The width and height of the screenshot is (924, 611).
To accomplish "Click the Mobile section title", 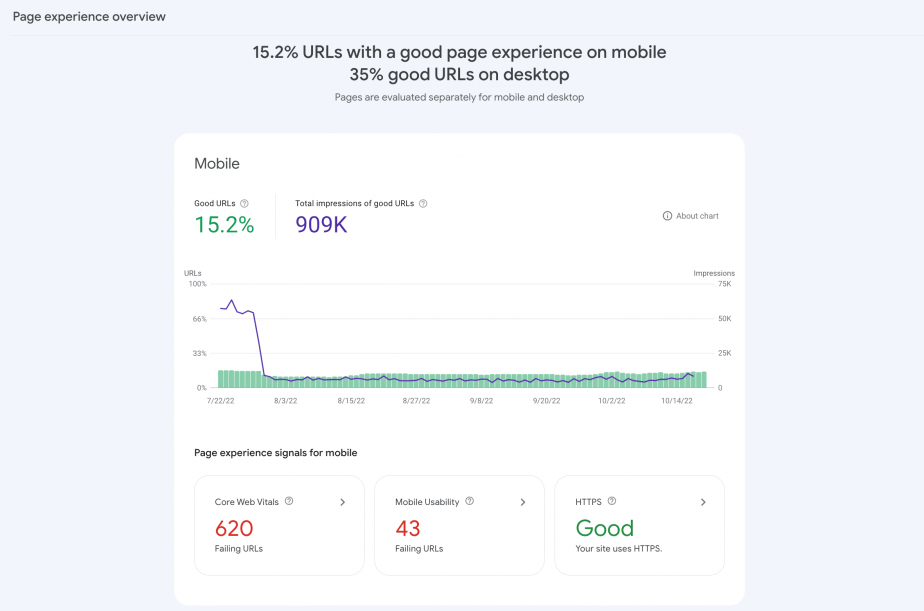I will (217, 164).
